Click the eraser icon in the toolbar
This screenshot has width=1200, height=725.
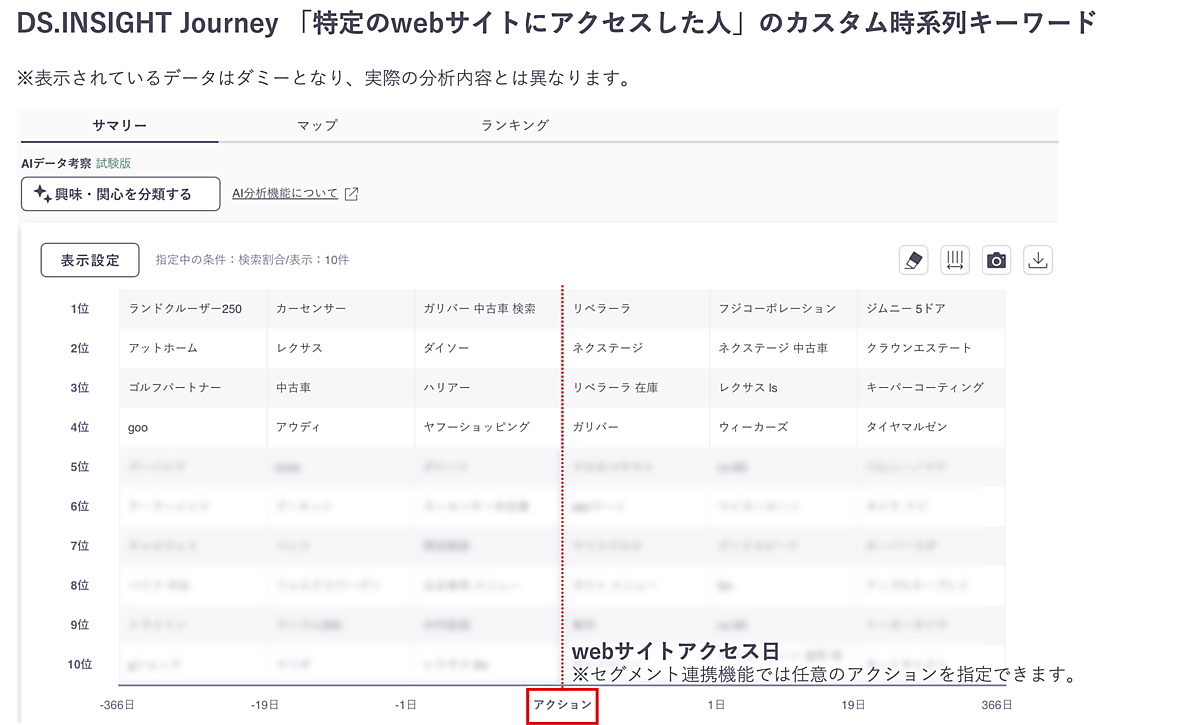914,261
